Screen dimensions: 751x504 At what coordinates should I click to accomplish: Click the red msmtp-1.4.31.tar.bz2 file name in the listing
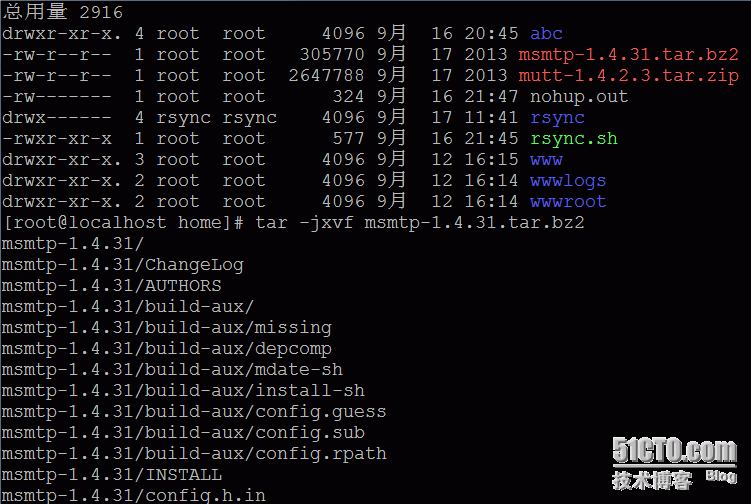[628, 55]
